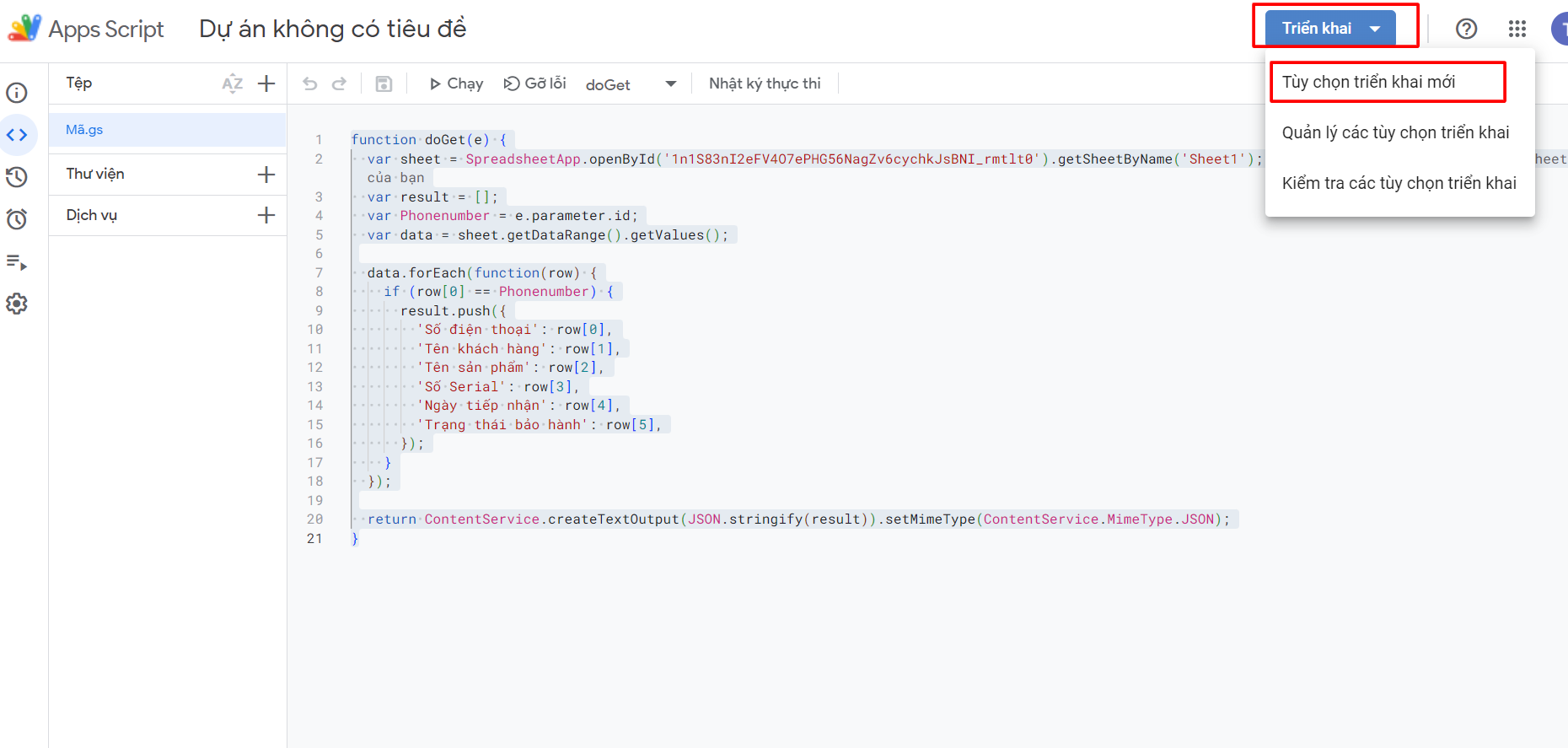
Task: Rename project title Dự án không có tiêu đề
Action: click(332, 29)
